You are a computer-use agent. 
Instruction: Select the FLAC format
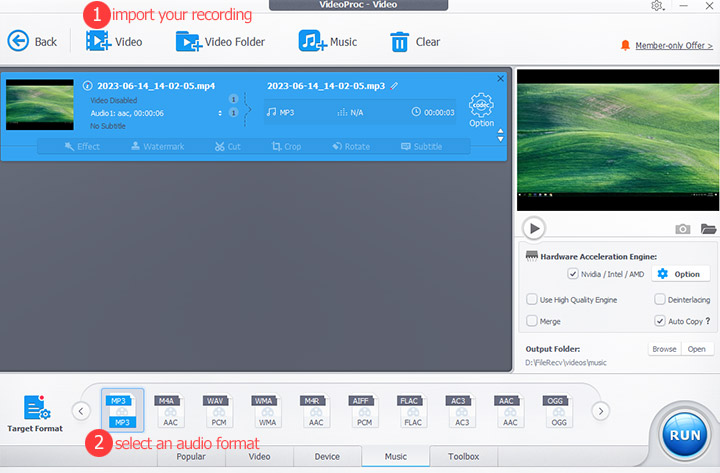pos(413,411)
